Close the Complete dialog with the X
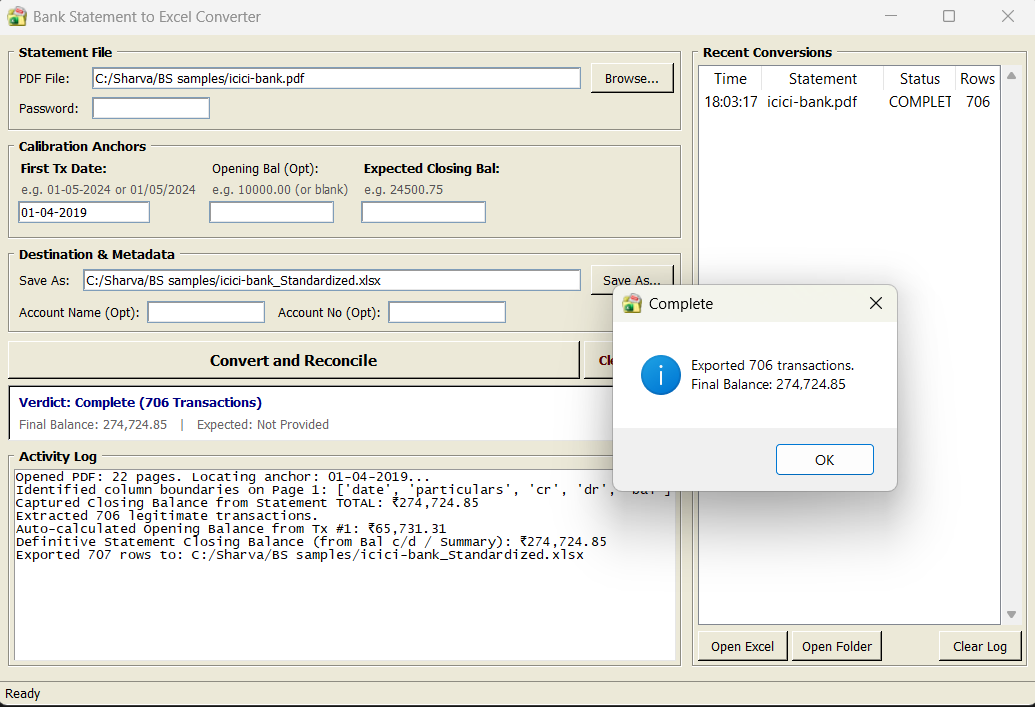The image size is (1035, 707). click(875, 303)
